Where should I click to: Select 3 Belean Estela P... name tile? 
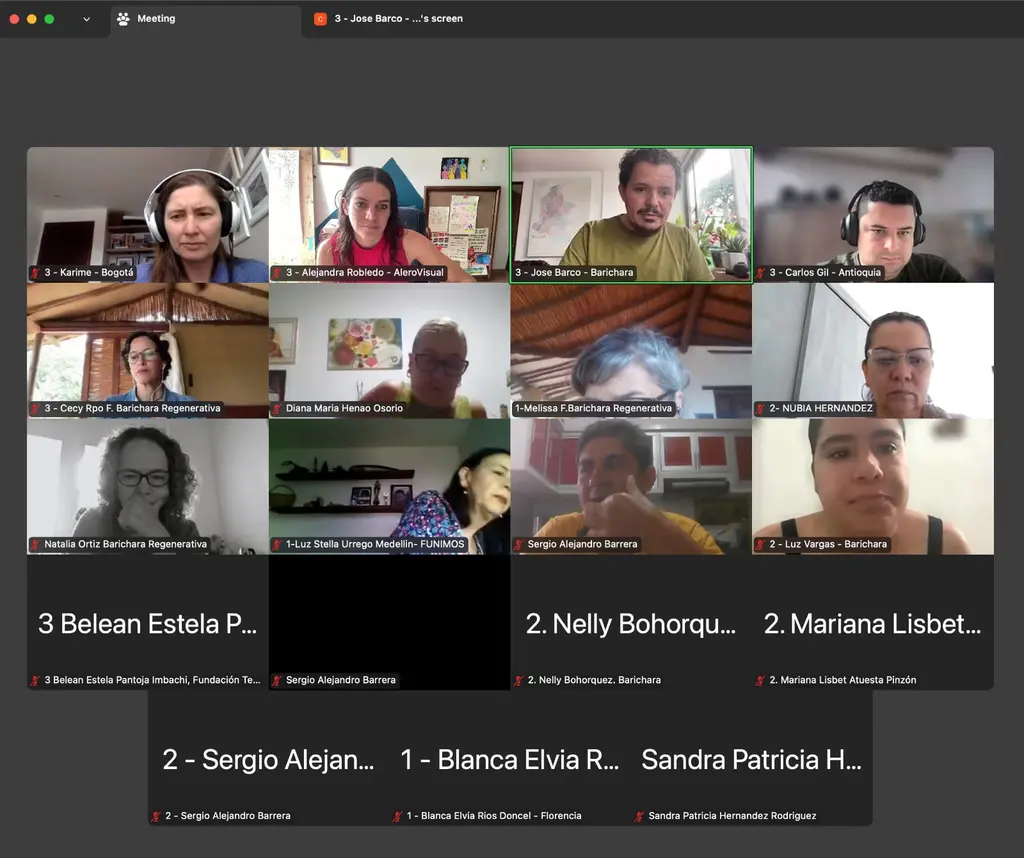tap(148, 622)
